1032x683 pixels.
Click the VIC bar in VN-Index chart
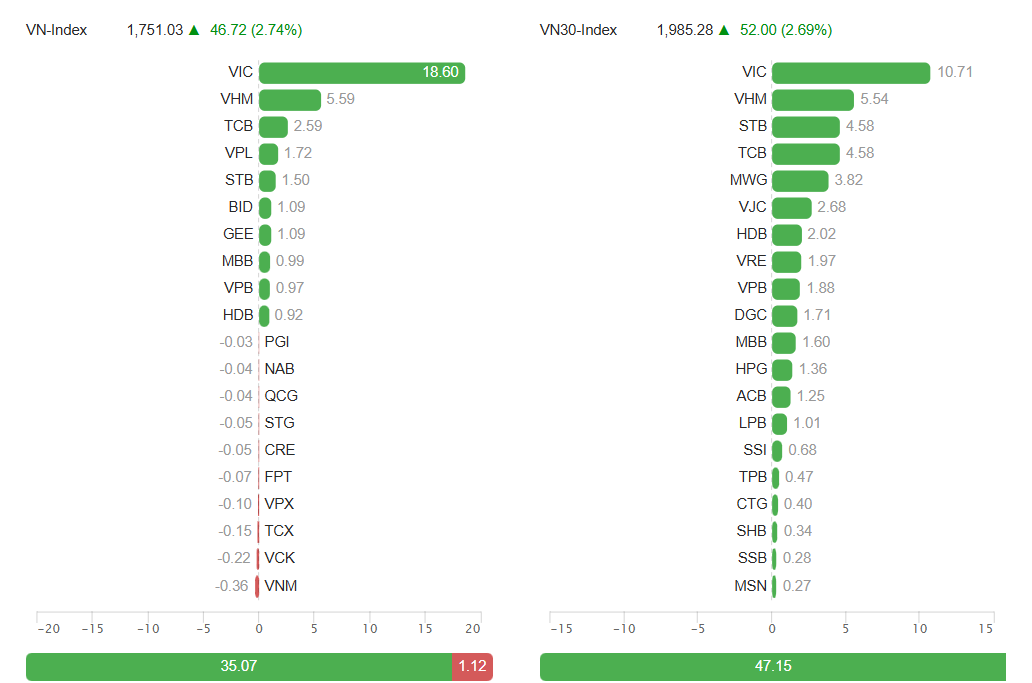coord(361,72)
